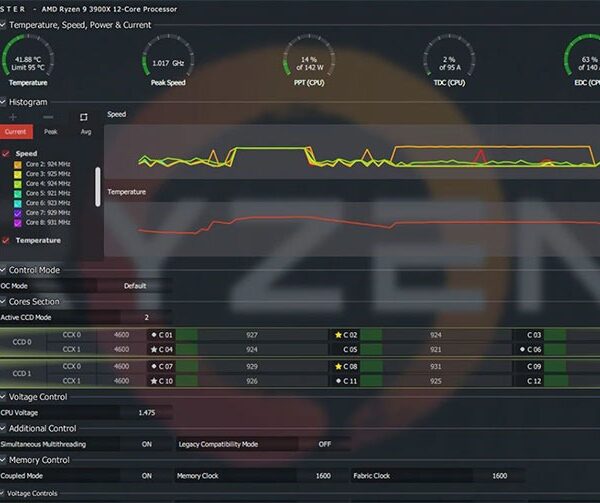Click the histogram fit-to-view square icon
600x503 pixels.
point(83,117)
